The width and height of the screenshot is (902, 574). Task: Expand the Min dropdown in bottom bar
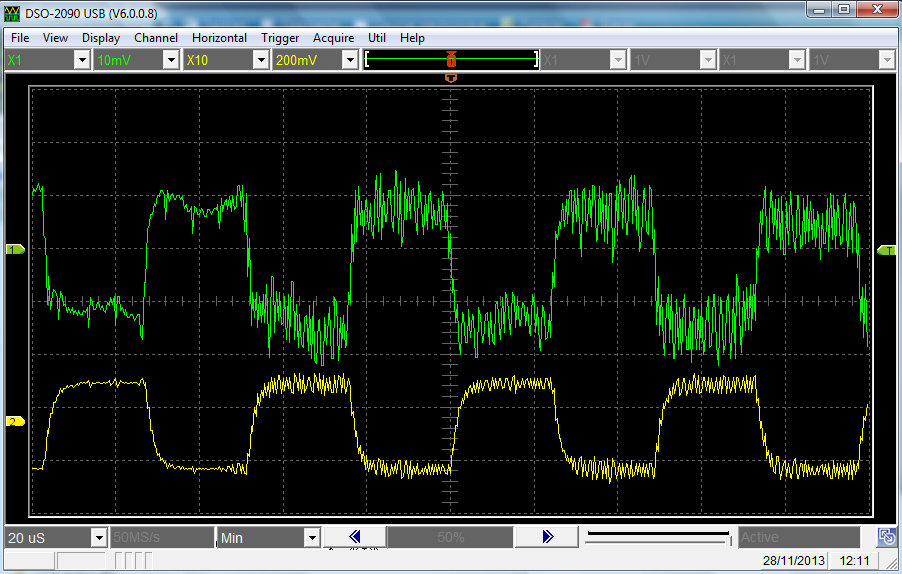point(311,538)
